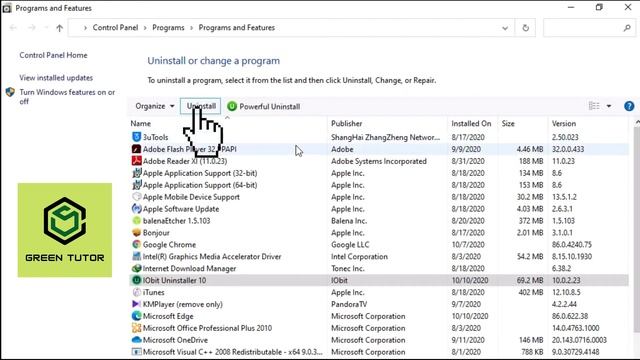Click the Microsoft Edge icon

pyautogui.click(x=136, y=316)
